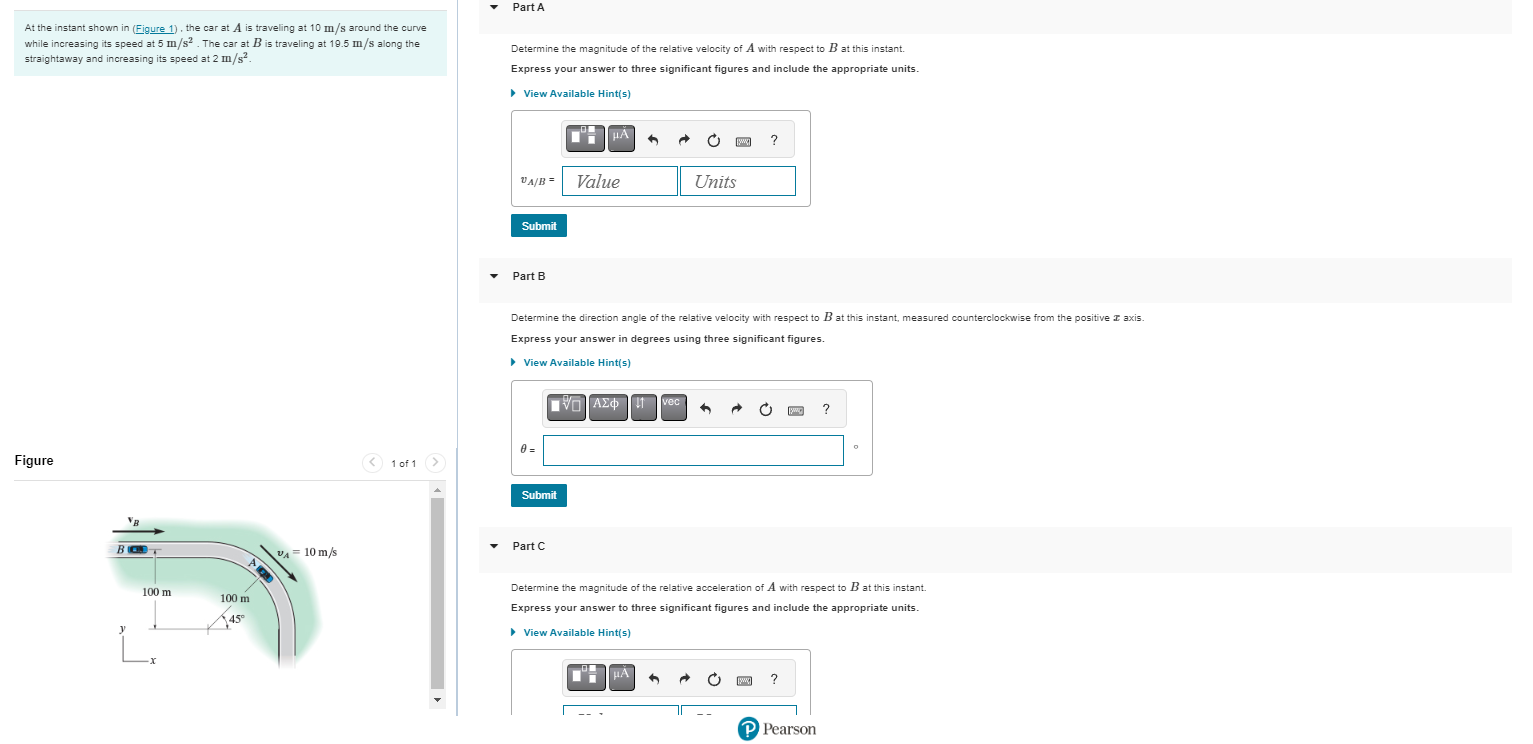Collapse the Part C section
The height and width of the screenshot is (744, 1533).
(x=493, y=546)
